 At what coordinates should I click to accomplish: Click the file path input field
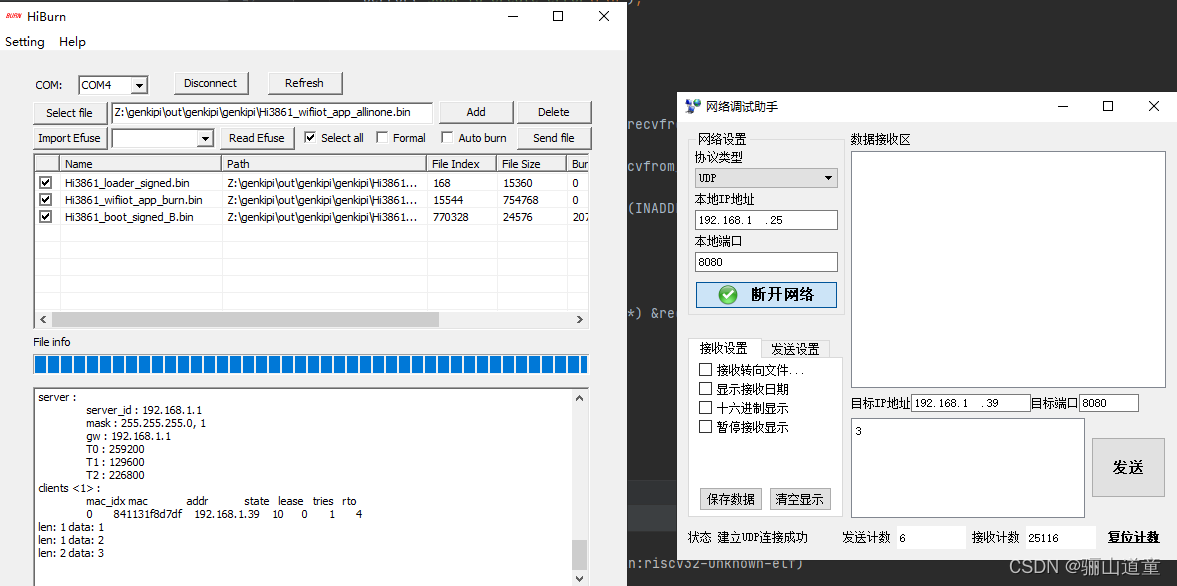(x=272, y=113)
